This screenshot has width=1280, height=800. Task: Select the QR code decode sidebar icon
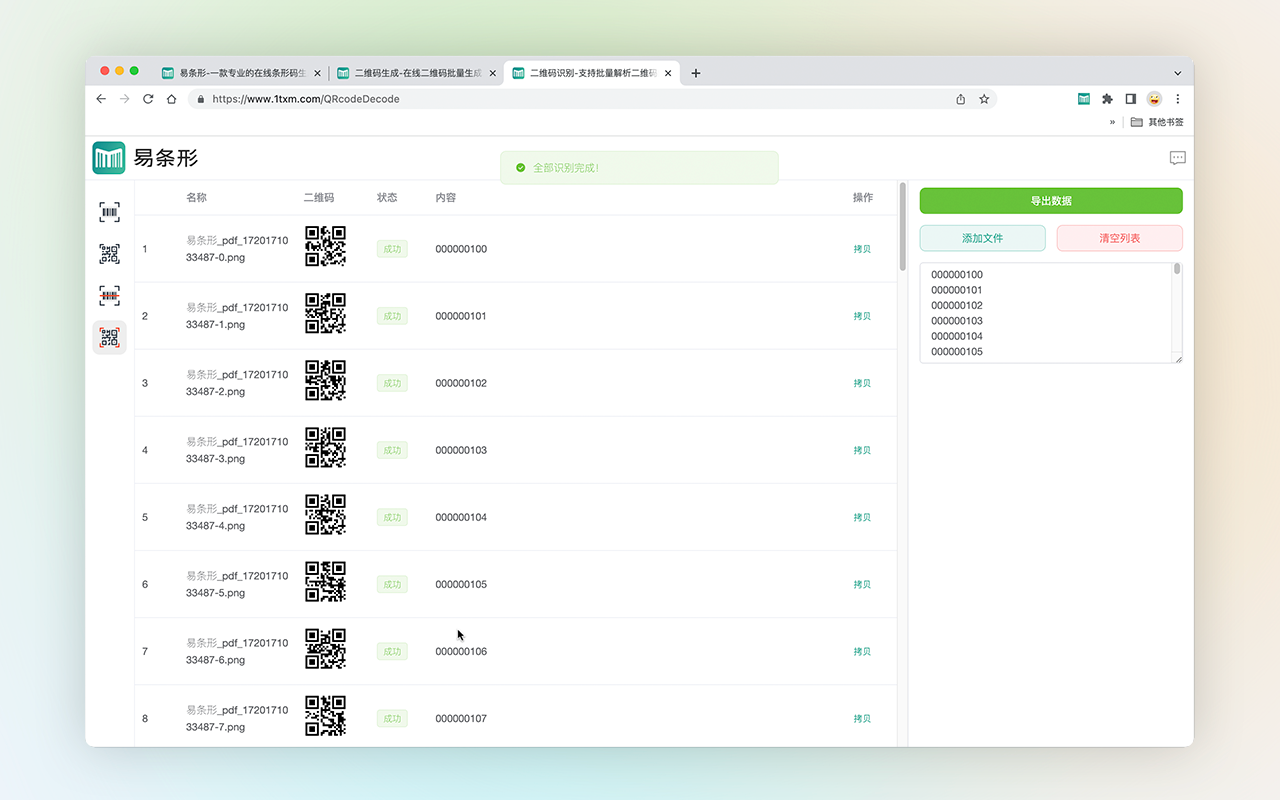tap(109, 337)
